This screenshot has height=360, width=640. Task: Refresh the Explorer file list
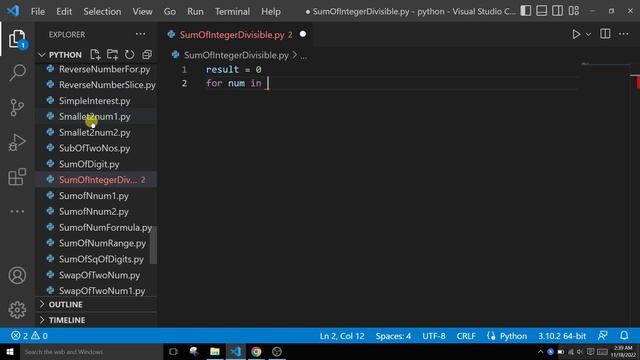tap(129, 54)
